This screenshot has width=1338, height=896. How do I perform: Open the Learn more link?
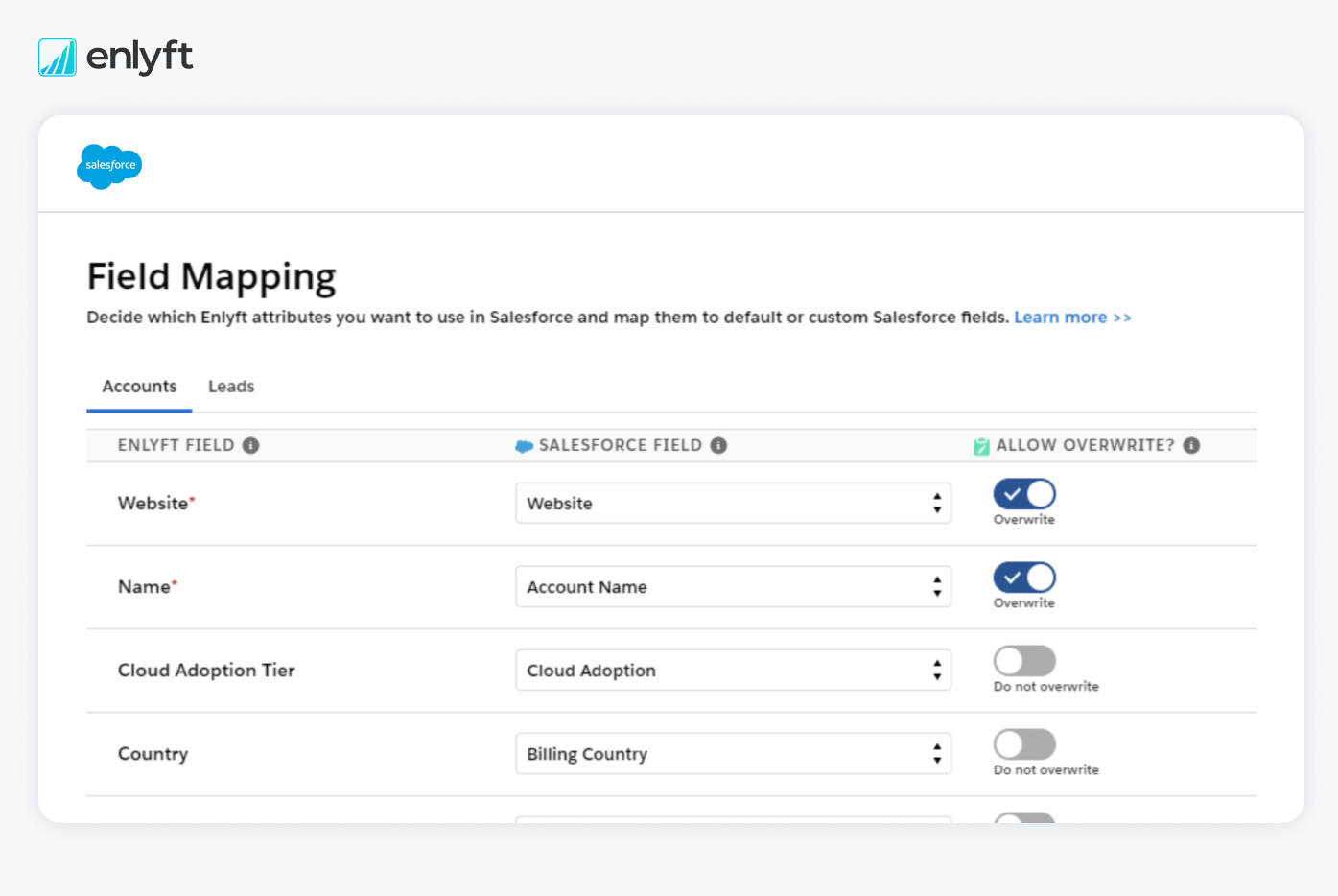click(1071, 318)
